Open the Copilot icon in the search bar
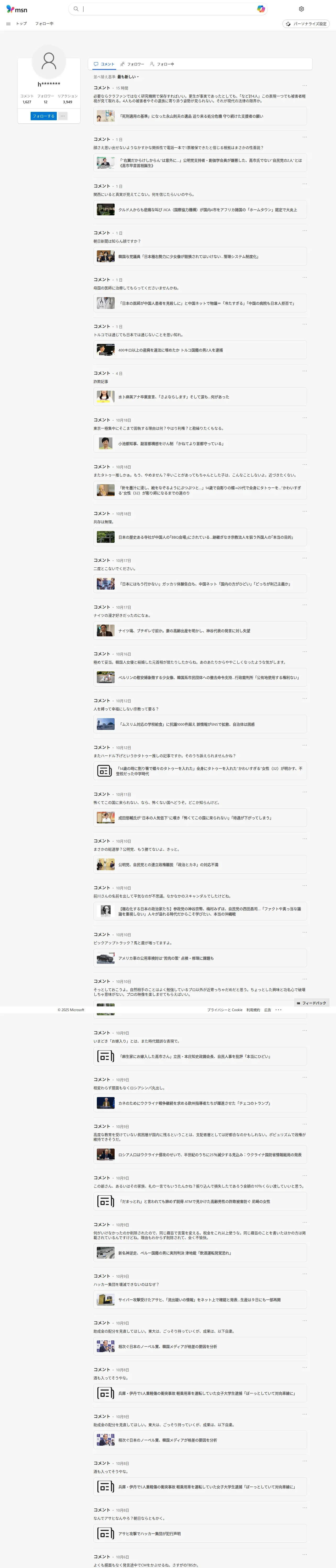 [x=261, y=9]
